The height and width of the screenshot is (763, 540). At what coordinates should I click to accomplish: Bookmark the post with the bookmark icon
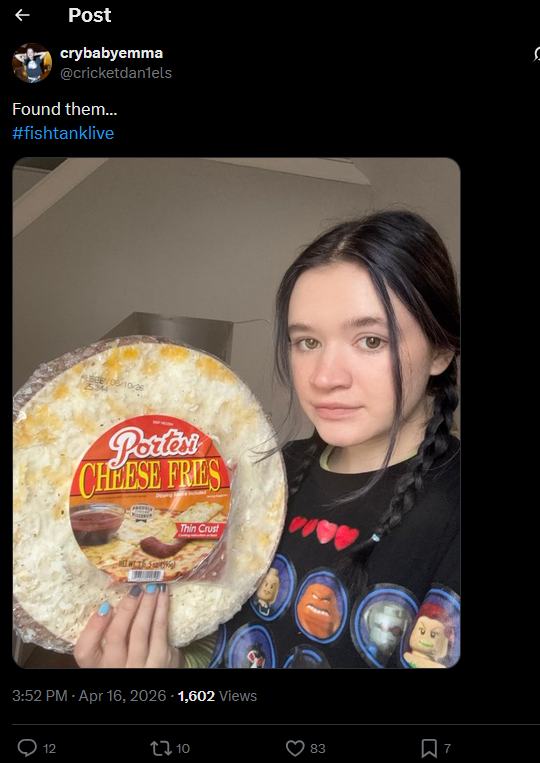coord(429,748)
